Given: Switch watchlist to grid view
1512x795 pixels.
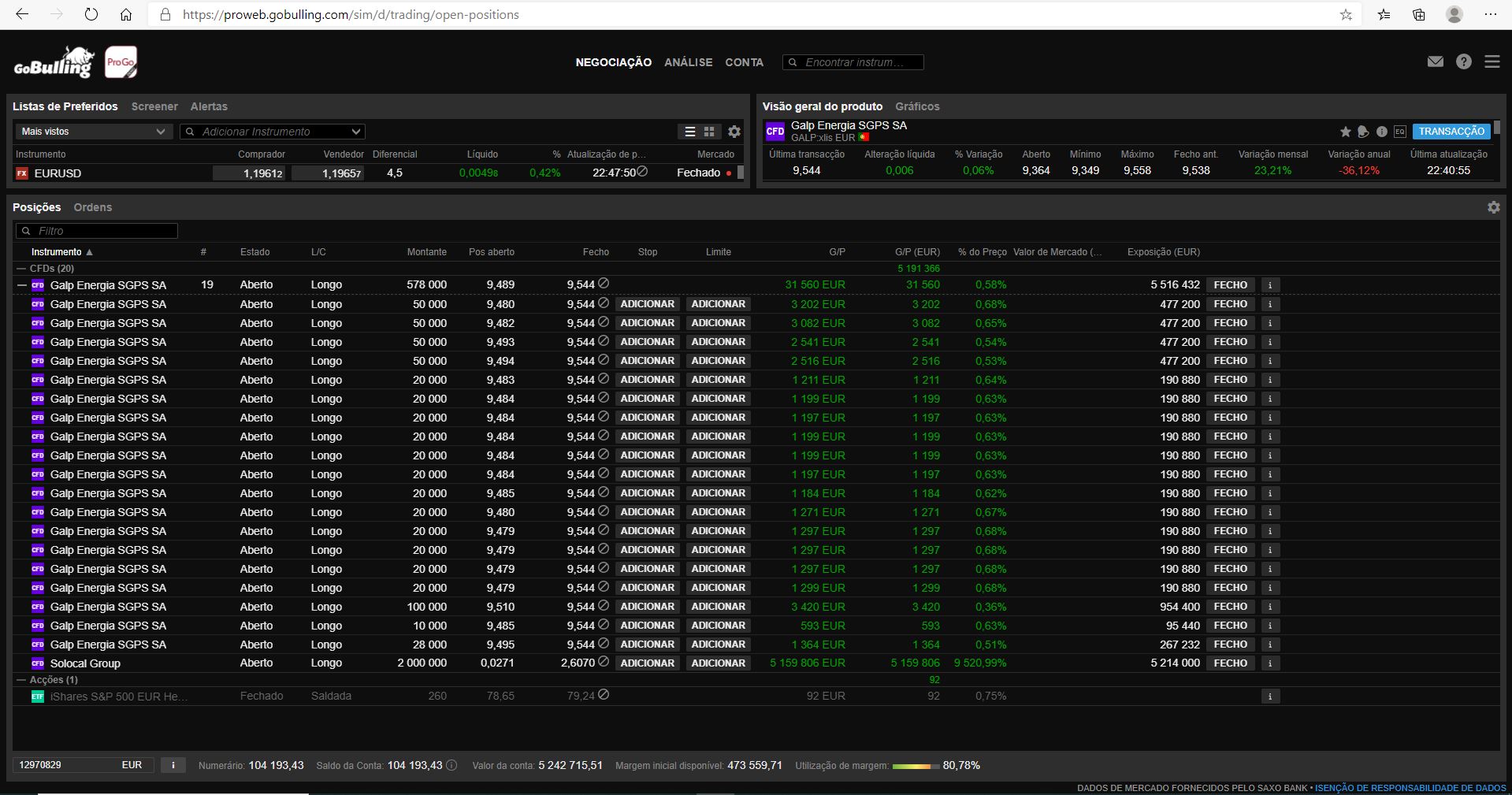Looking at the screenshot, I should coord(709,132).
